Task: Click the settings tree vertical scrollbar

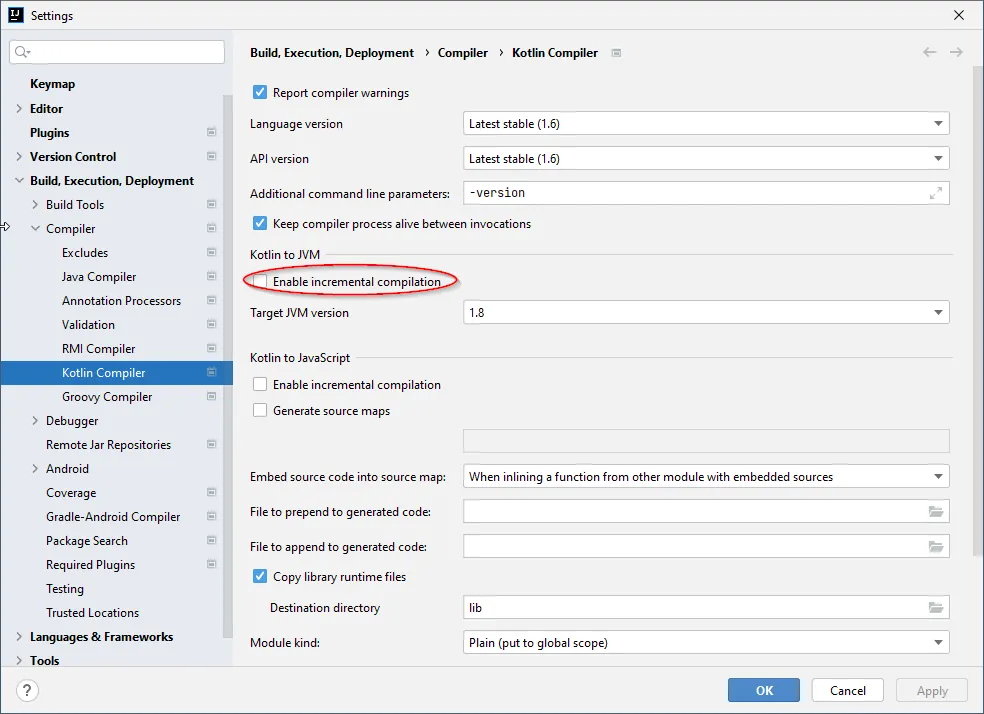Action: (228, 366)
